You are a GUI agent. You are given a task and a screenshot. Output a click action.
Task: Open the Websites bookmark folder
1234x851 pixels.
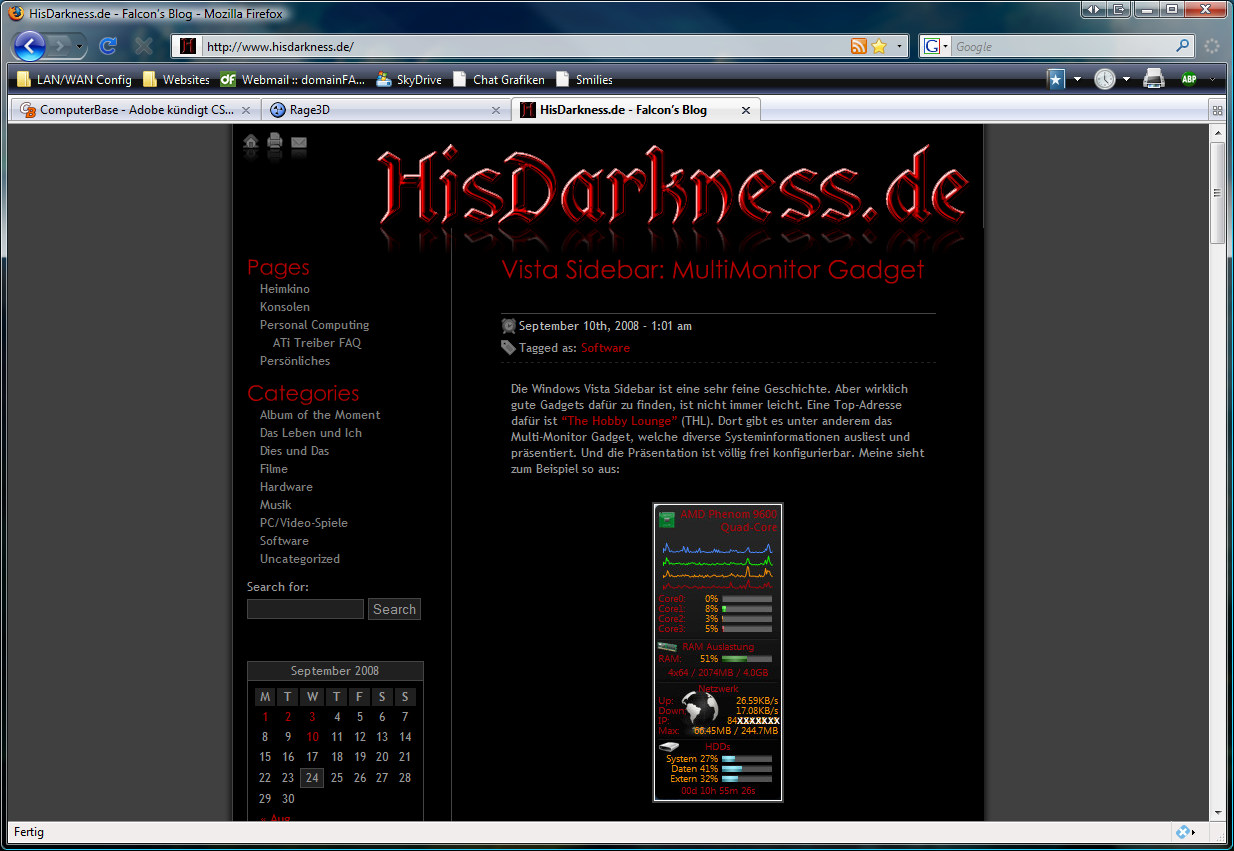(176, 80)
